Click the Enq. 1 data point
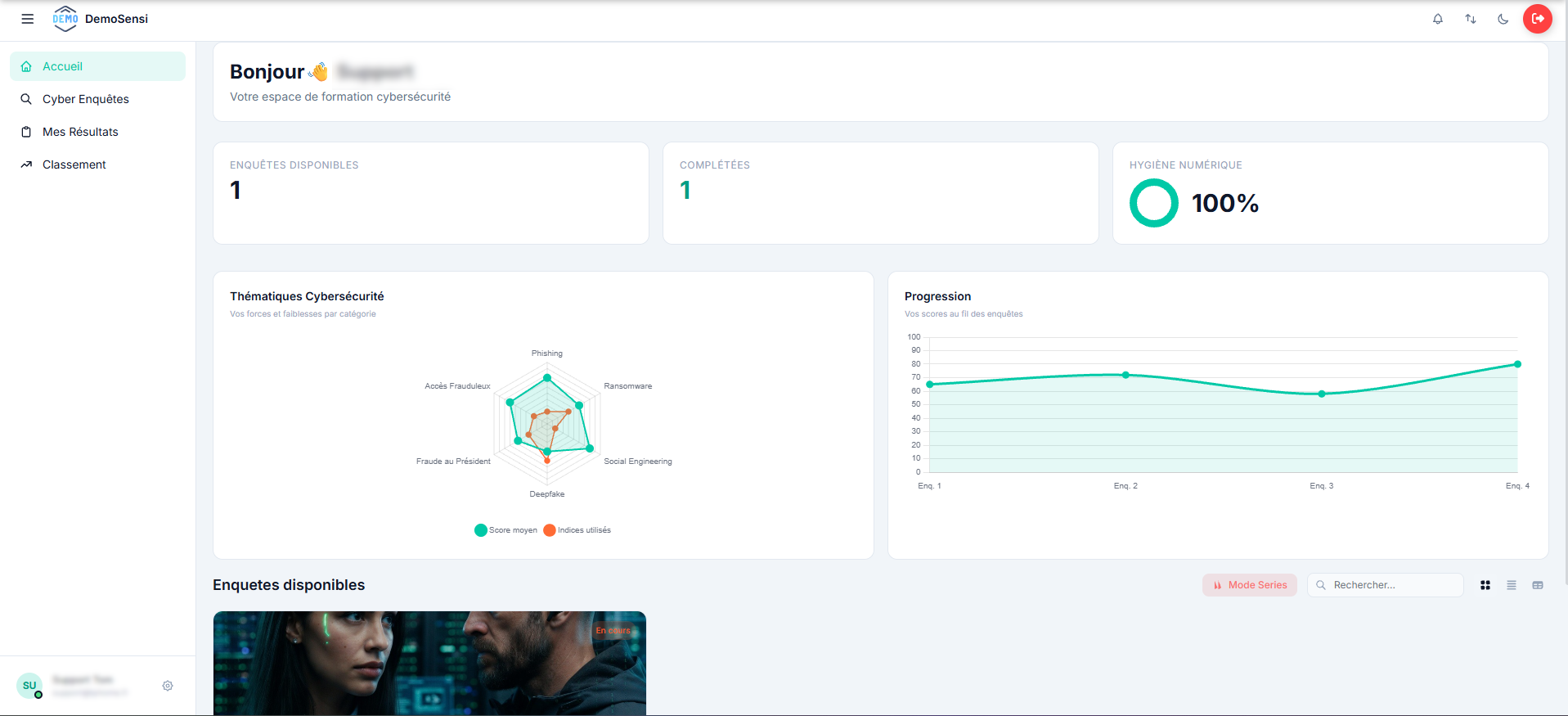Screen dimensions: 1568x716 [x=930, y=385]
